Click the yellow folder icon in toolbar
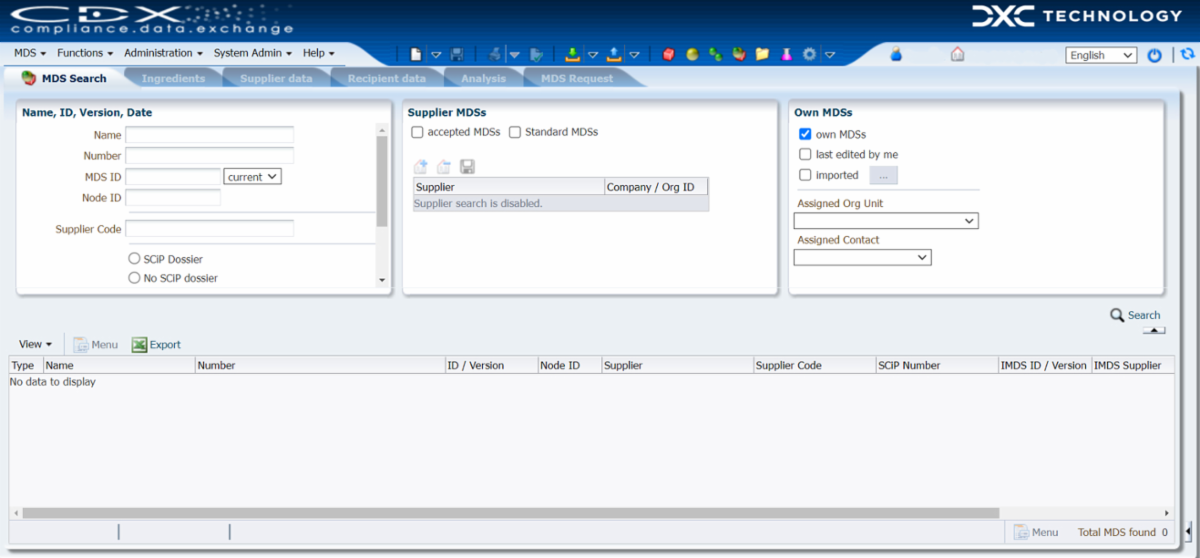The height and width of the screenshot is (558, 1200). tap(763, 54)
